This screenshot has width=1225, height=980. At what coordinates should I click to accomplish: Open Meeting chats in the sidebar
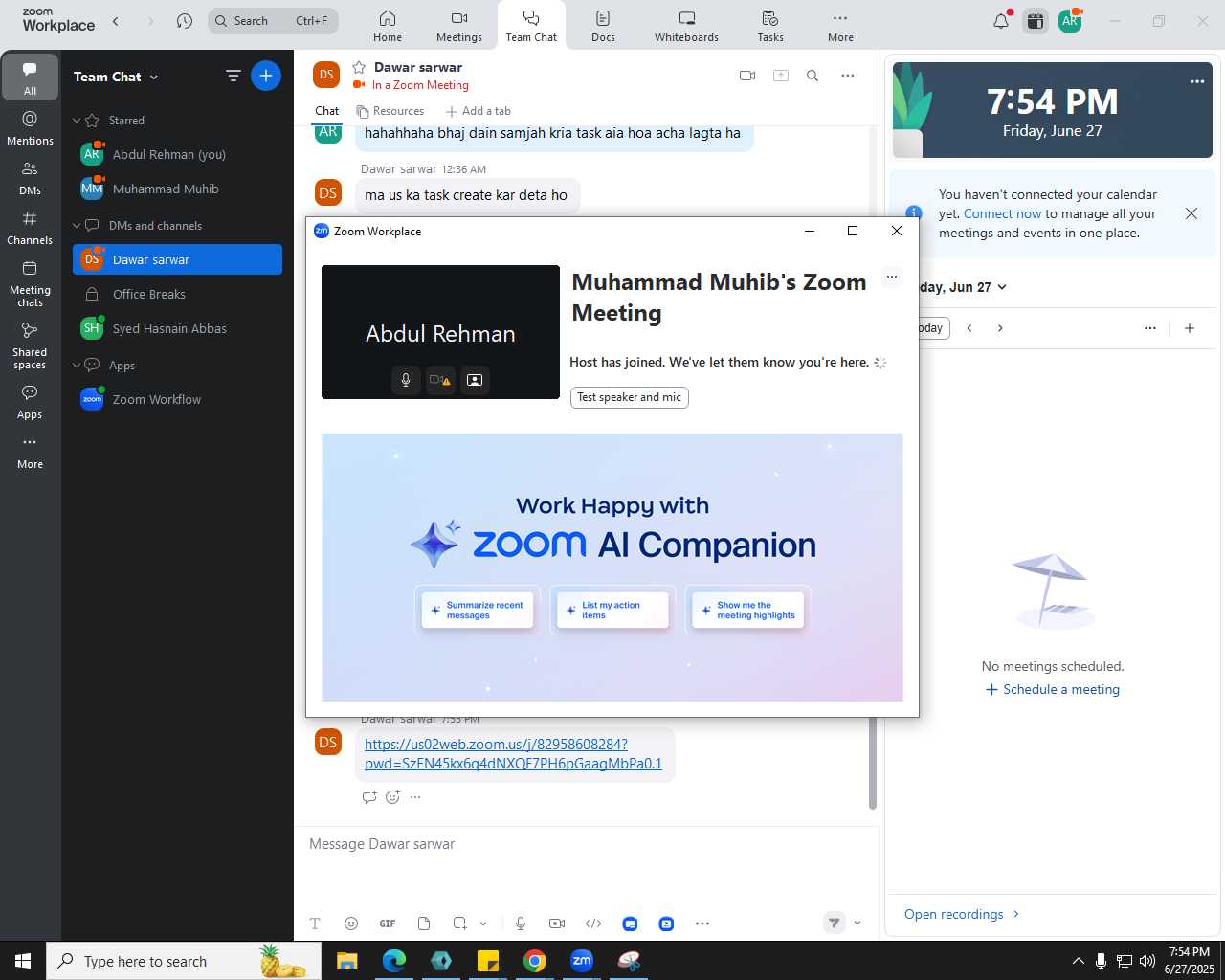[31, 283]
